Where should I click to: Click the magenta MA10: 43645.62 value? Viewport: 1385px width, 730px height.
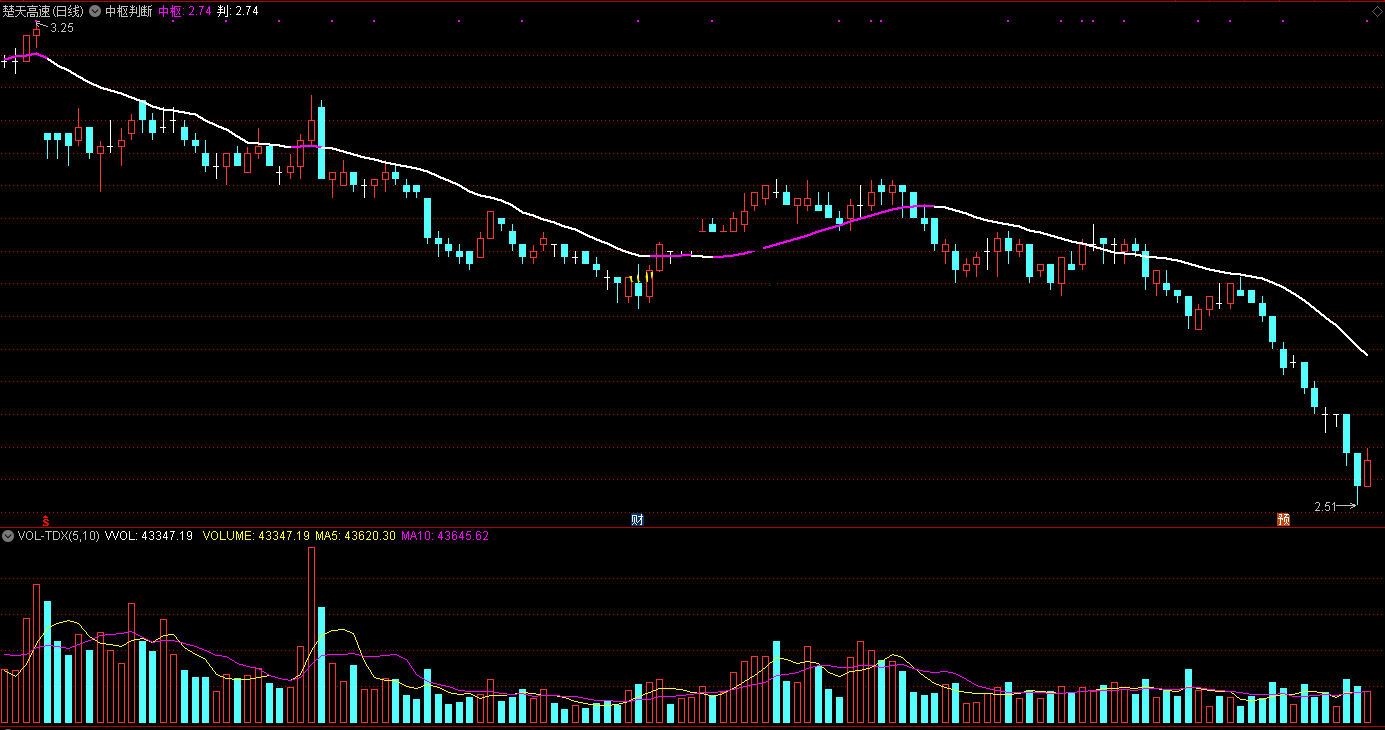445,536
